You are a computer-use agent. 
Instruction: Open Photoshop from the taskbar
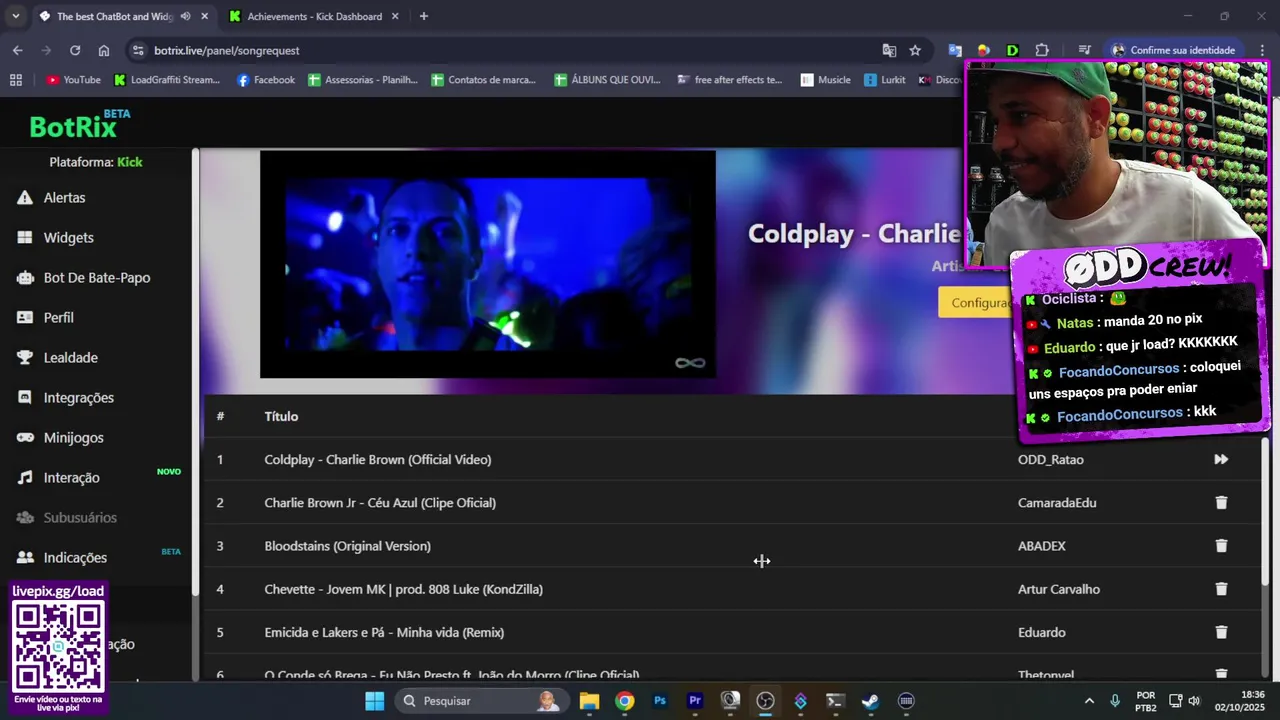click(660, 701)
